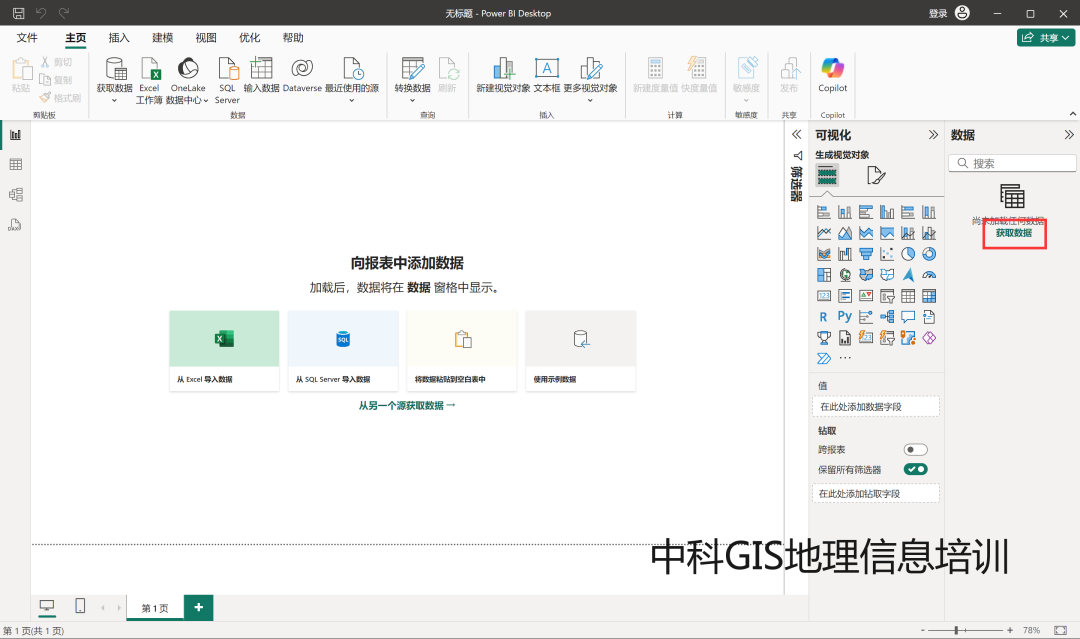
Task: Expand the 更多视觉对象 dropdown
Action: [590, 101]
